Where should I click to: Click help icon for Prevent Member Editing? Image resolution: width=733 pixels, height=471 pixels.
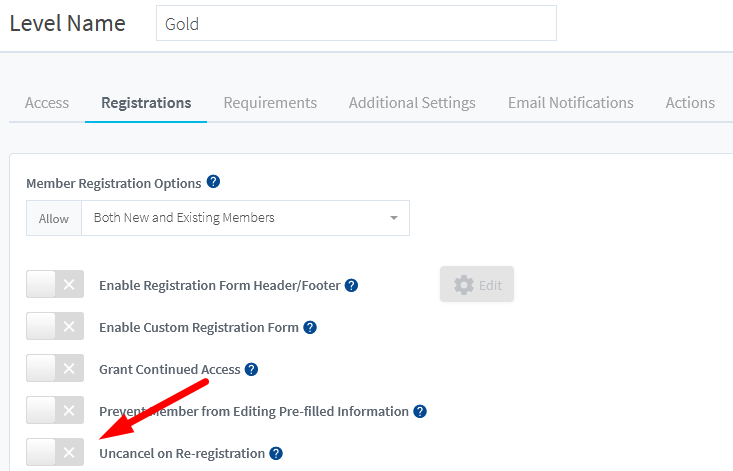tap(420, 411)
